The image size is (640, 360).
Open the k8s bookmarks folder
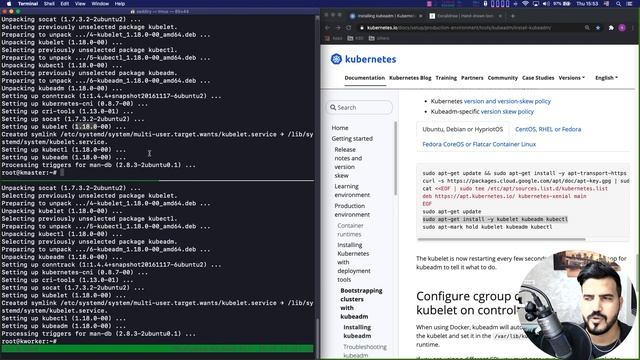pos(355,38)
